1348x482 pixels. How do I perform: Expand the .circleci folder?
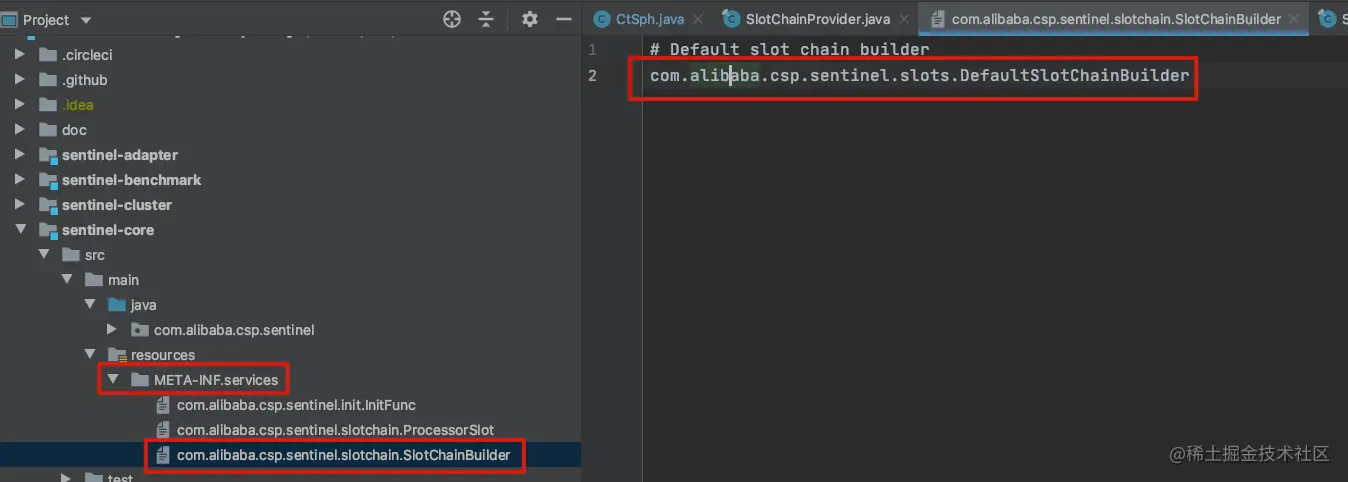click(x=19, y=55)
